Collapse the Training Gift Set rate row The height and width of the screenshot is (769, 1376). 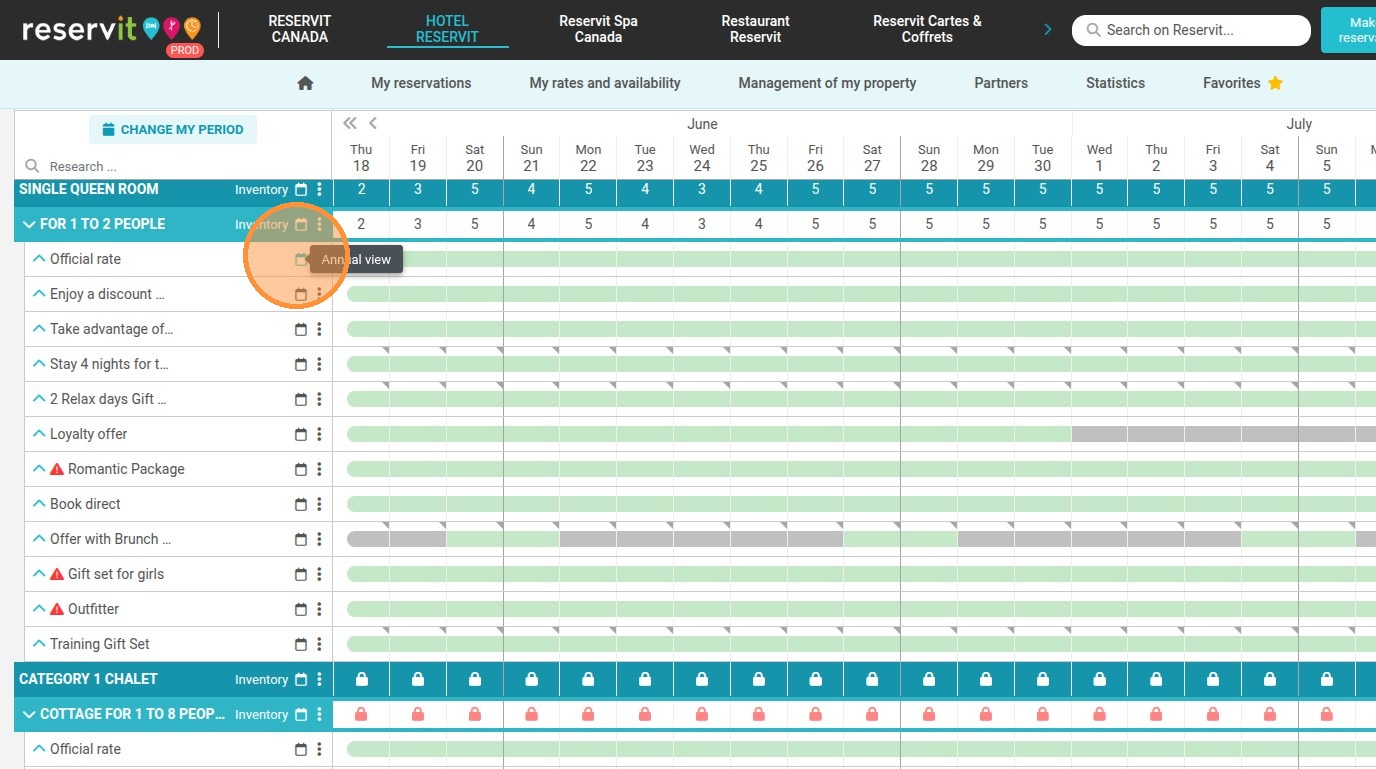tap(39, 644)
